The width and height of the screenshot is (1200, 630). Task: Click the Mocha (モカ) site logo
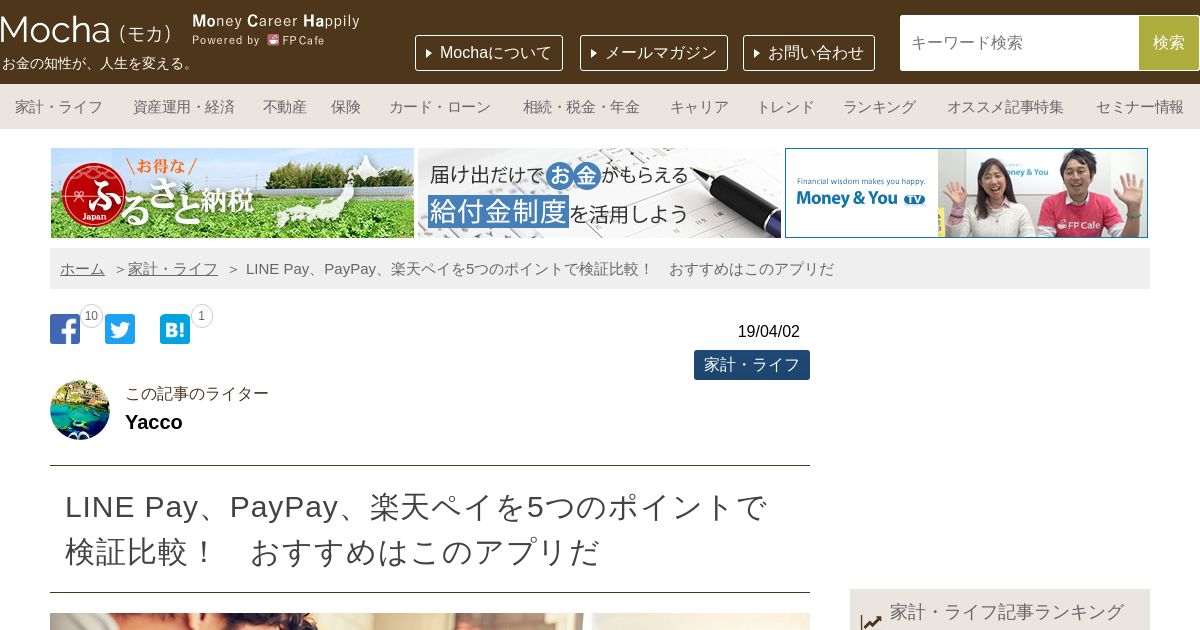point(87,31)
